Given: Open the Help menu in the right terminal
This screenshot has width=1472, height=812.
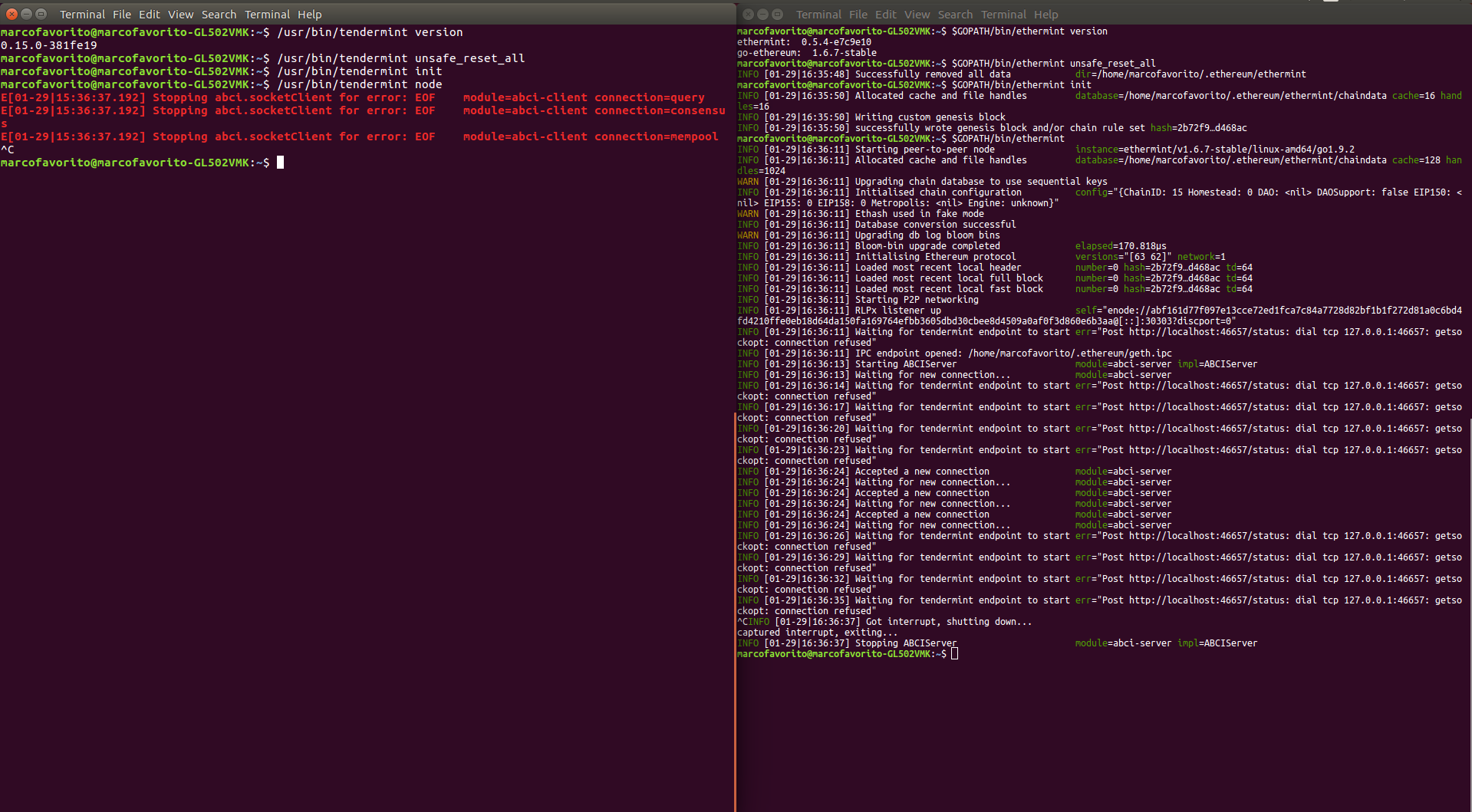Looking at the screenshot, I should pos(1045,14).
